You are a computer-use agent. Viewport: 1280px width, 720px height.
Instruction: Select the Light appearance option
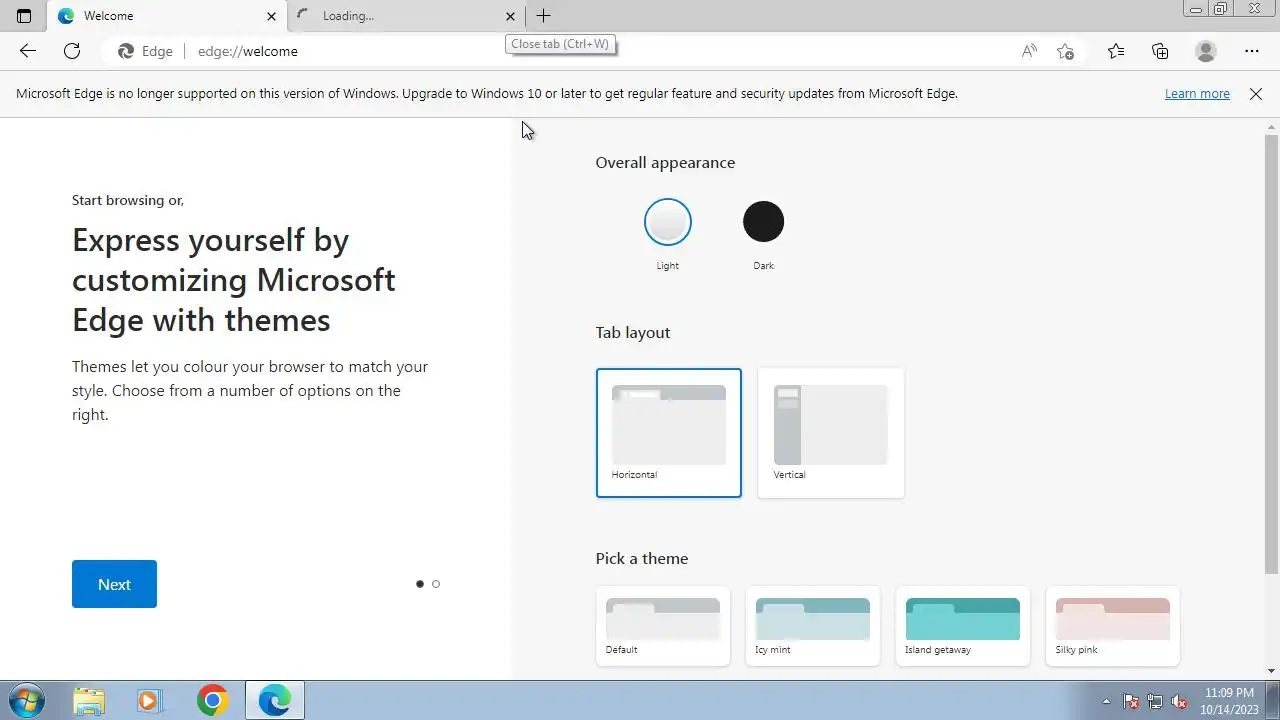tap(668, 222)
